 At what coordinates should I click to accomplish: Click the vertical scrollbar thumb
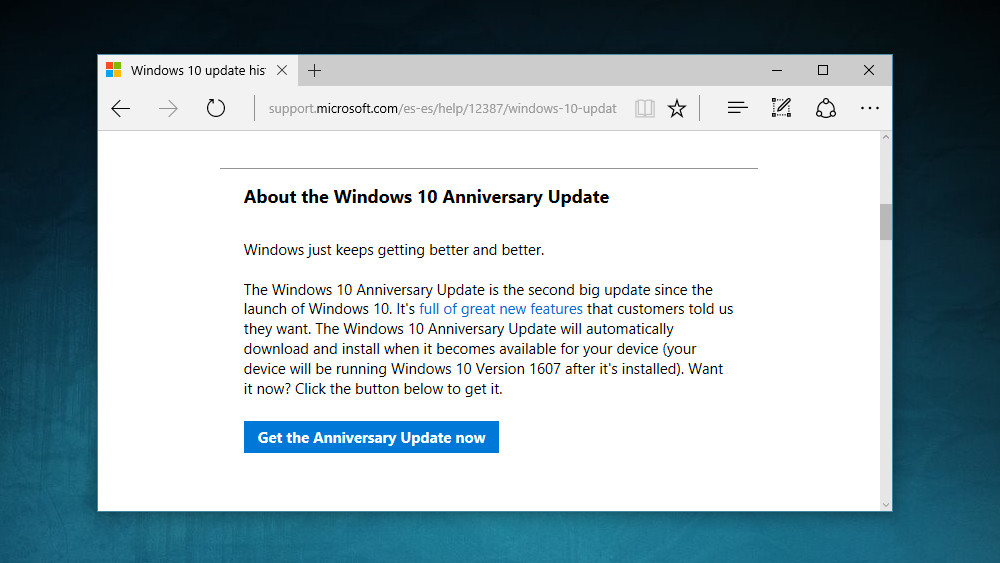coord(886,222)
